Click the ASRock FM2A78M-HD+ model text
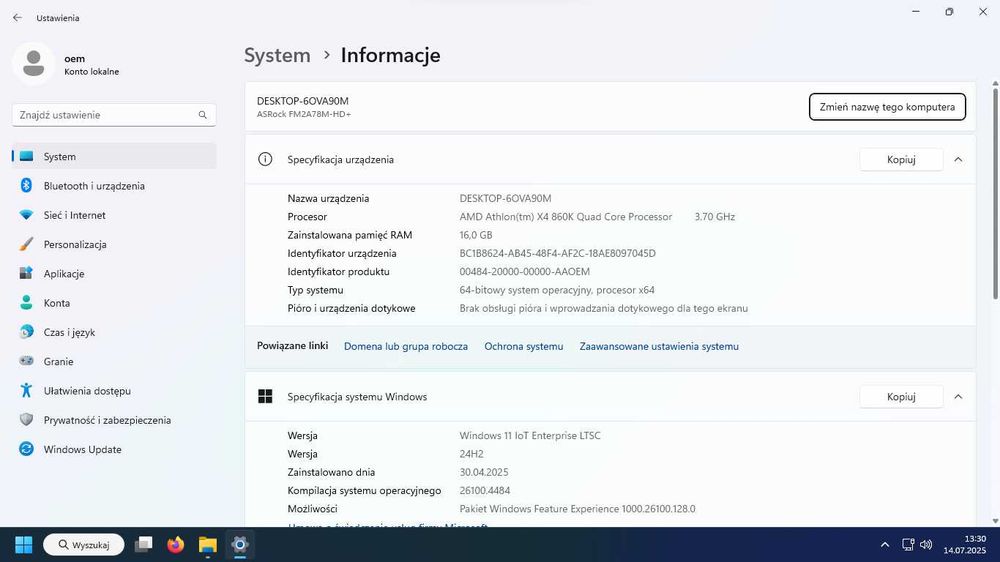The height and width of the screenshot is (562, 1000). coord(304,114)
